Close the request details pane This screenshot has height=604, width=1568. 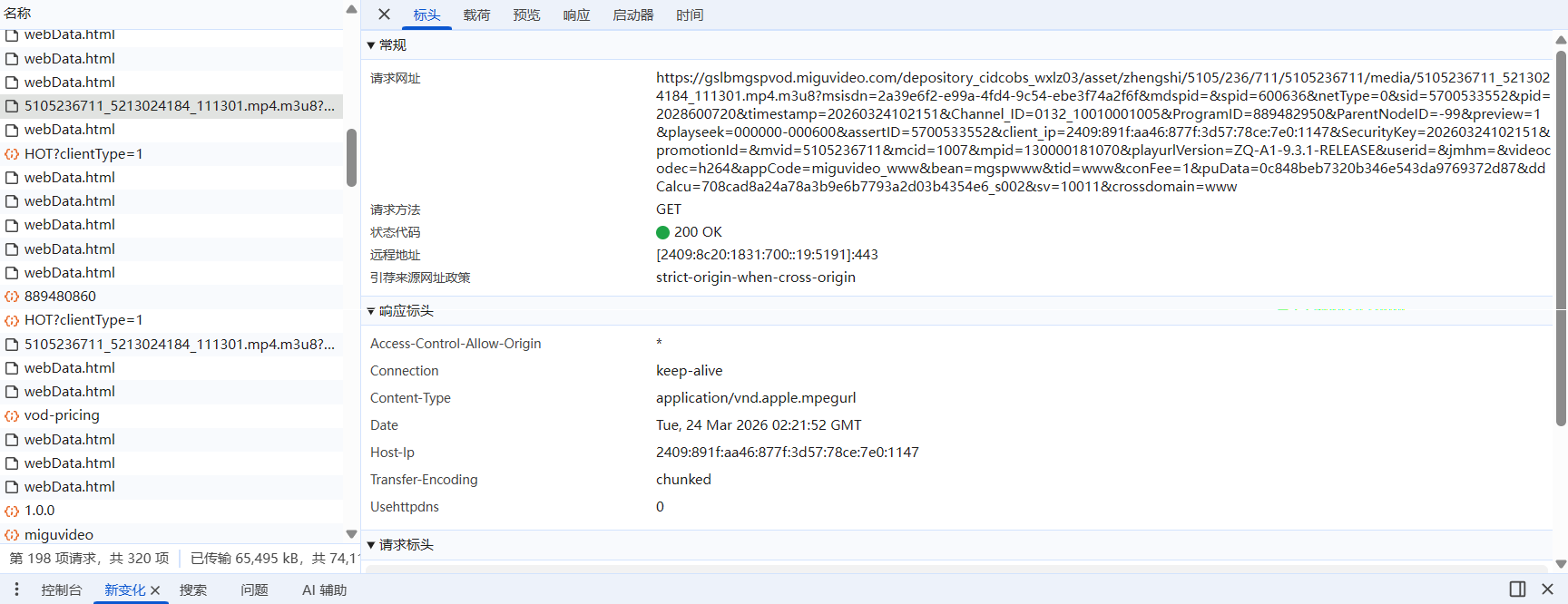point(384,15)
